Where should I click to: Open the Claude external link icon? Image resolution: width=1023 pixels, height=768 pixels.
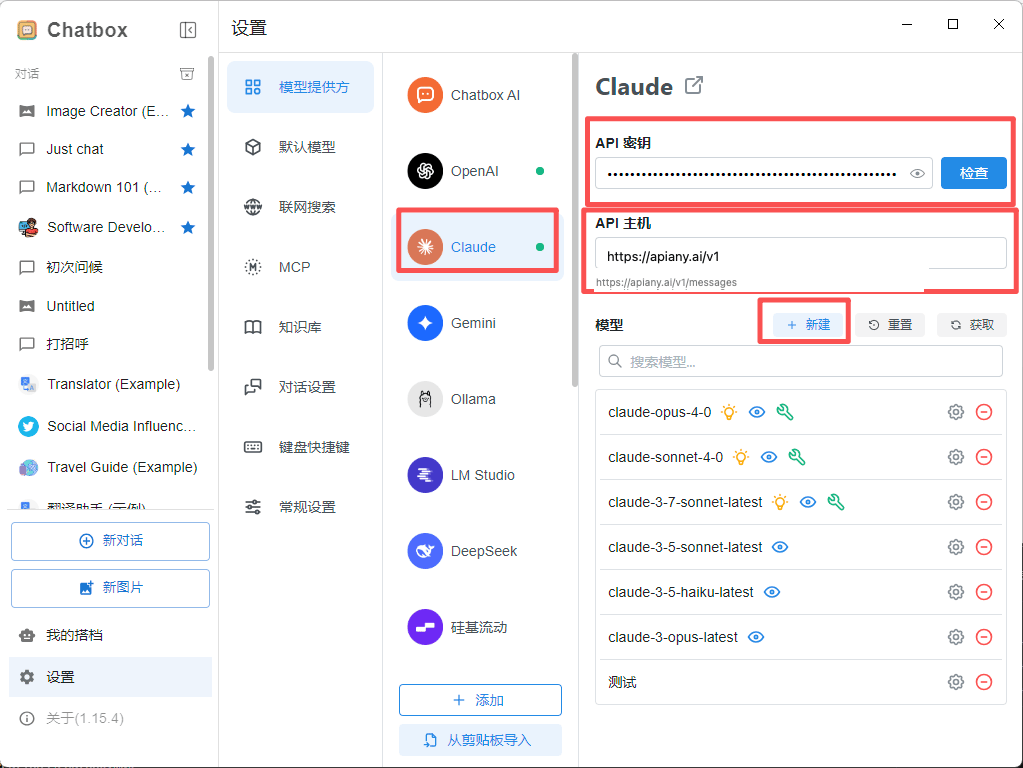click(x=694, y=85)
